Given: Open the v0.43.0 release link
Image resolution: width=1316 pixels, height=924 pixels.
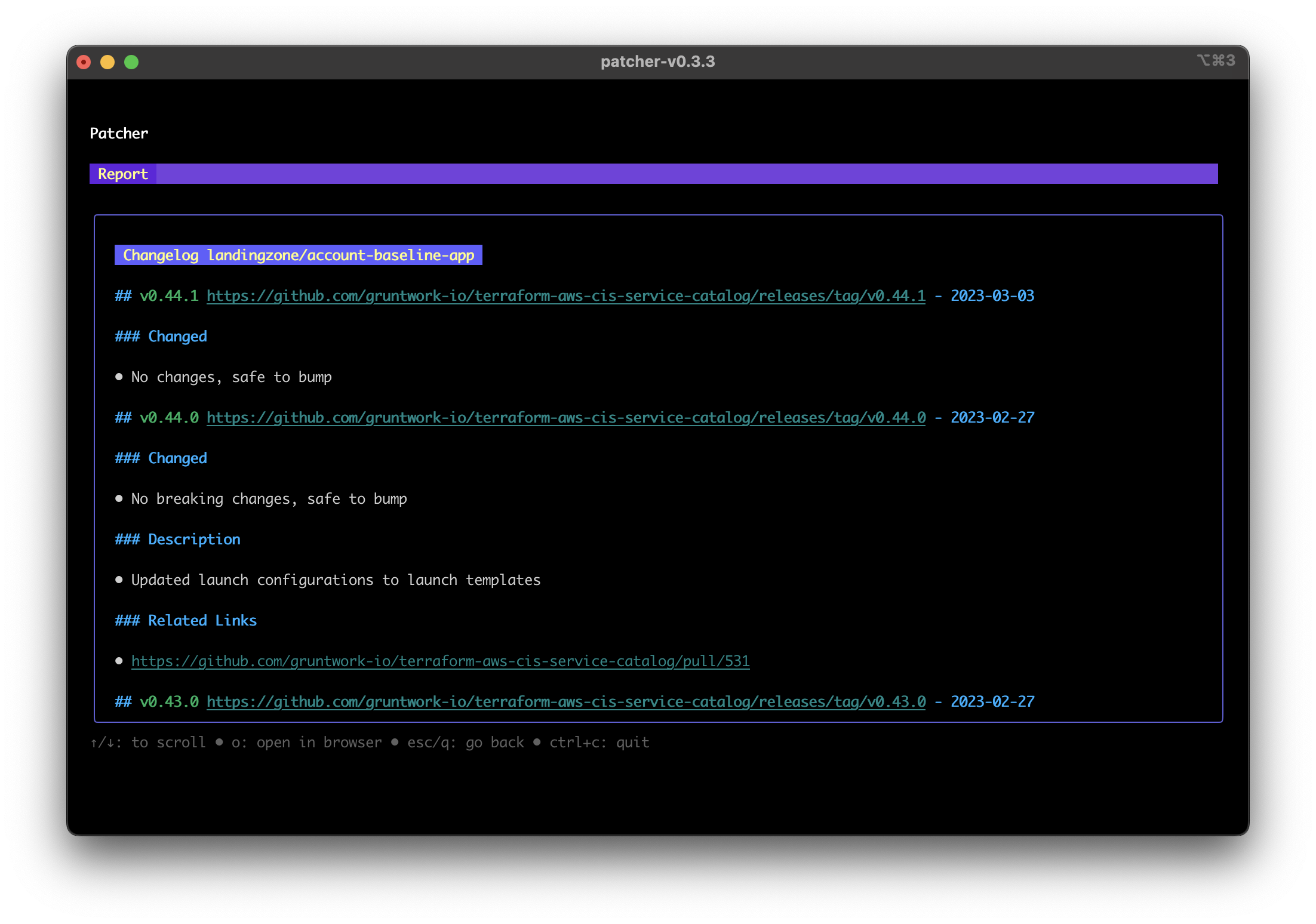Looking at the screenshot, I should coord(565,701).
